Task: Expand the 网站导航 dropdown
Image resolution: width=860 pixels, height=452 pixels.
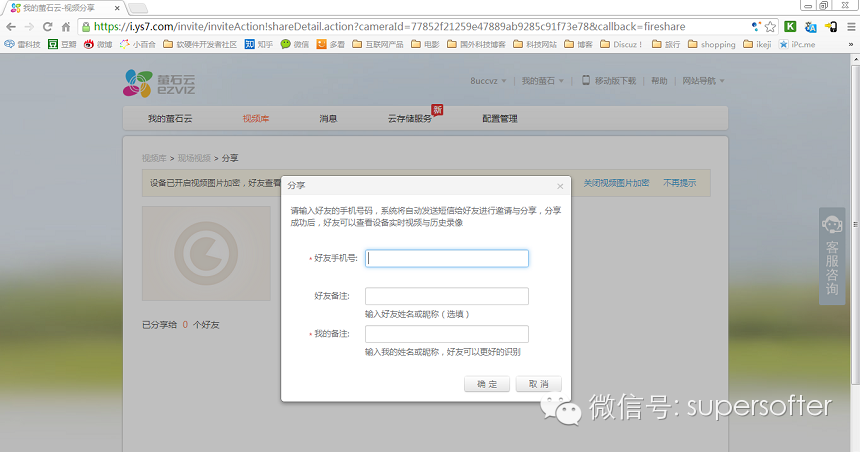Action: (x=703, y=81)
